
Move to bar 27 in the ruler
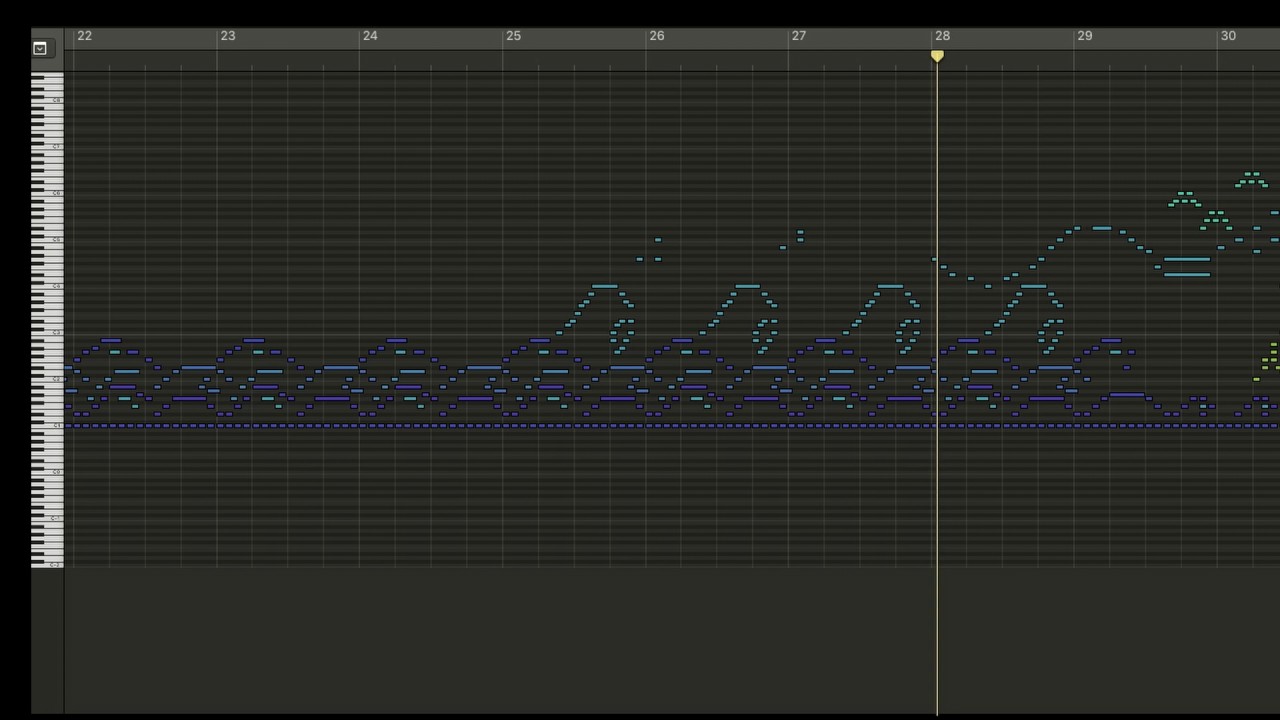click(798, 36)
